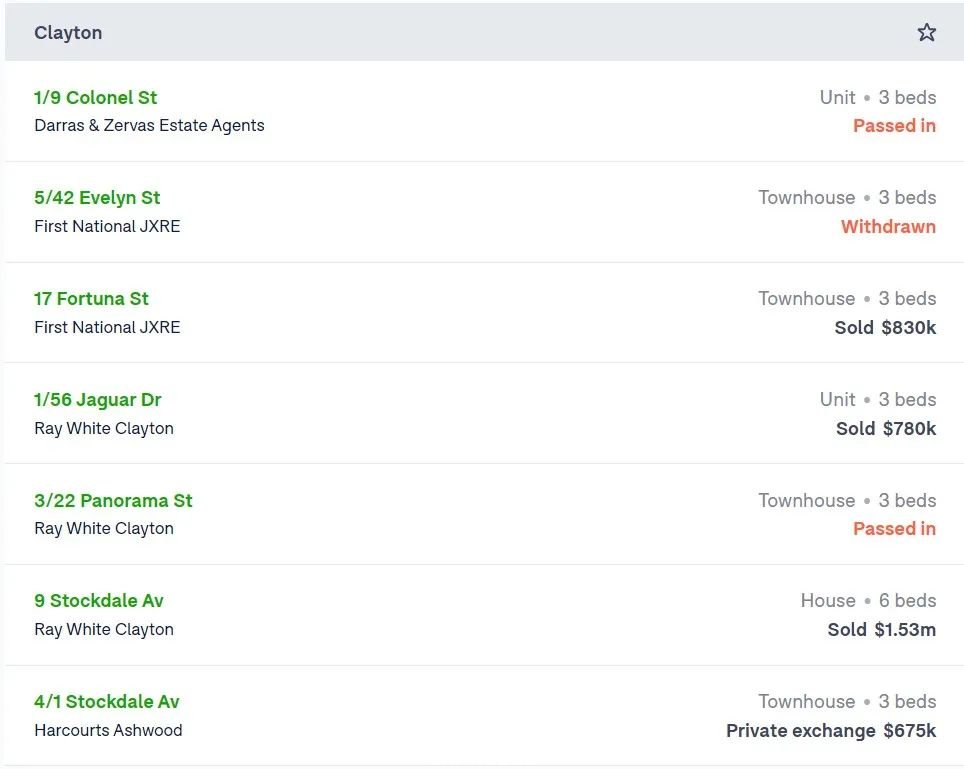Open the 5/42 Evelyn St listing

(97, 197)
